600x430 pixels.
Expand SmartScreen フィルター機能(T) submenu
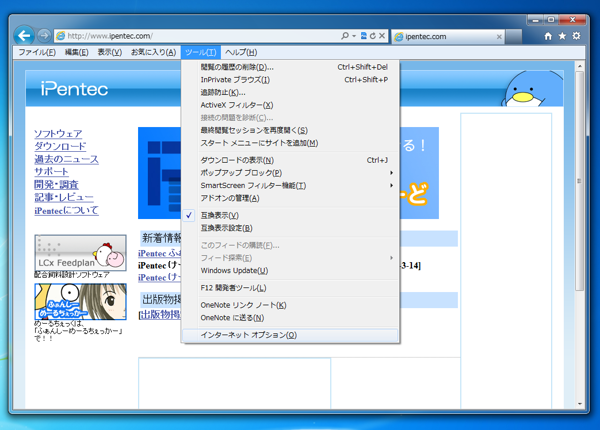click(x=291, y=186)
